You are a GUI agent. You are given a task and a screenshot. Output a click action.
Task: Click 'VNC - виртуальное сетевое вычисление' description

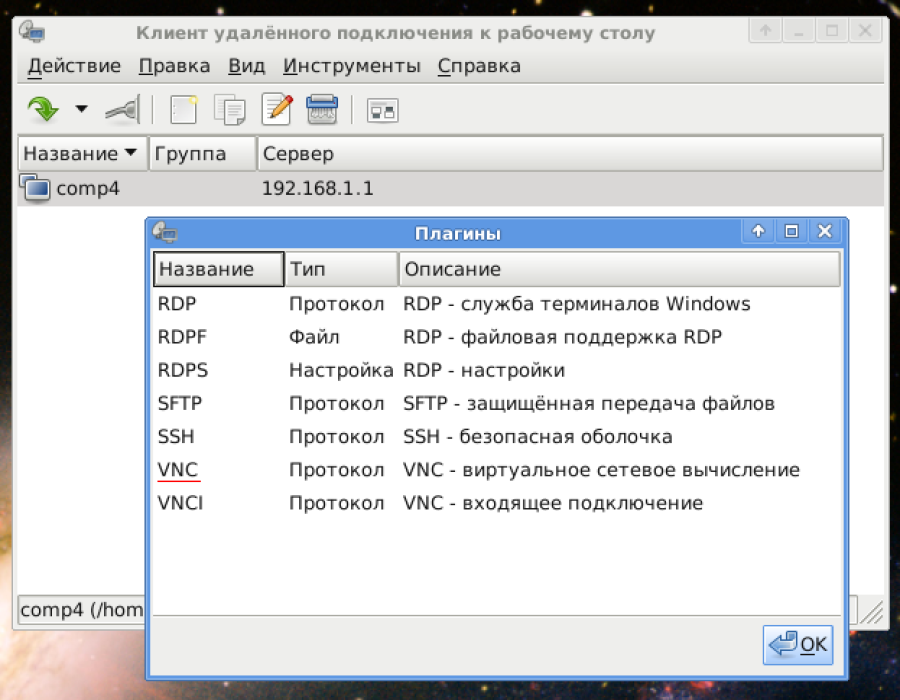click(602, 470)
